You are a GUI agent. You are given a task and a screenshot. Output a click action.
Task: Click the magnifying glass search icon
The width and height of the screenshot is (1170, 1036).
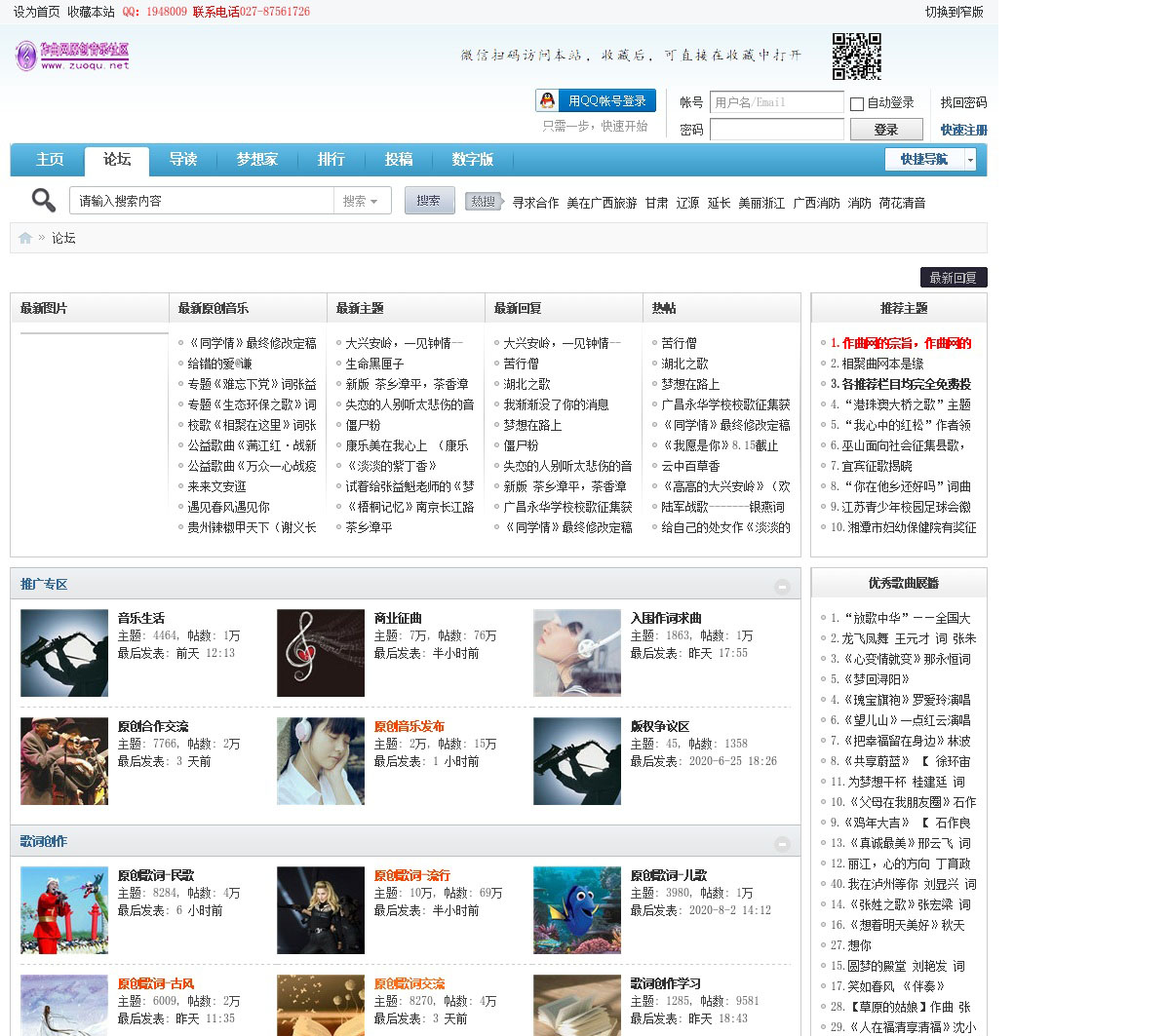point(43,200)
